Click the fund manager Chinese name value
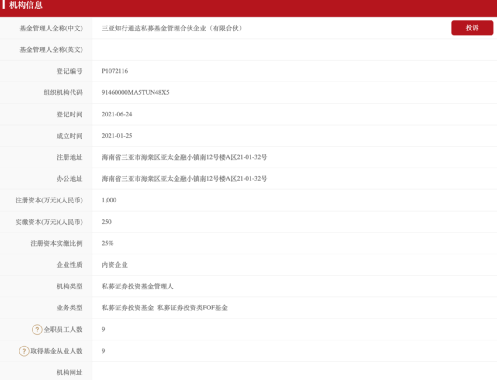The image size is (497, 380). pyautogui.click(x=172, y=28)
